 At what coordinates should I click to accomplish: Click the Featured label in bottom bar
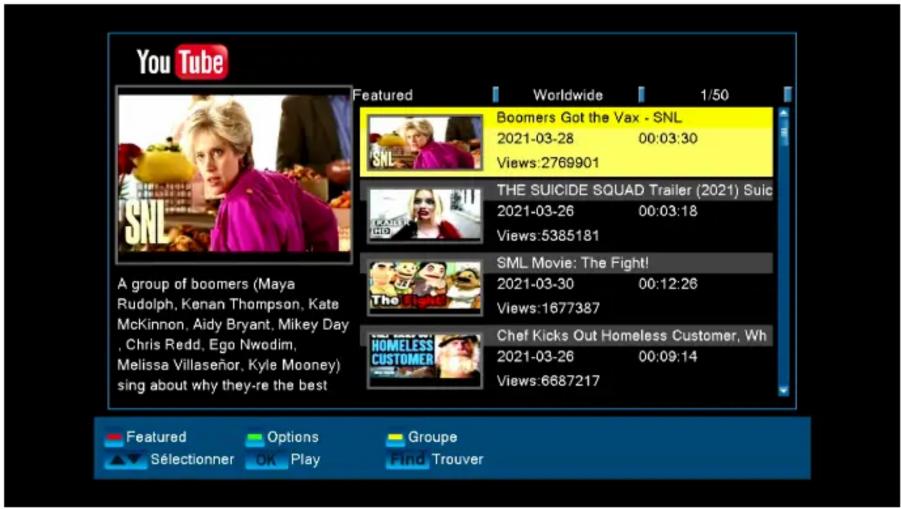tap(156, 437)
